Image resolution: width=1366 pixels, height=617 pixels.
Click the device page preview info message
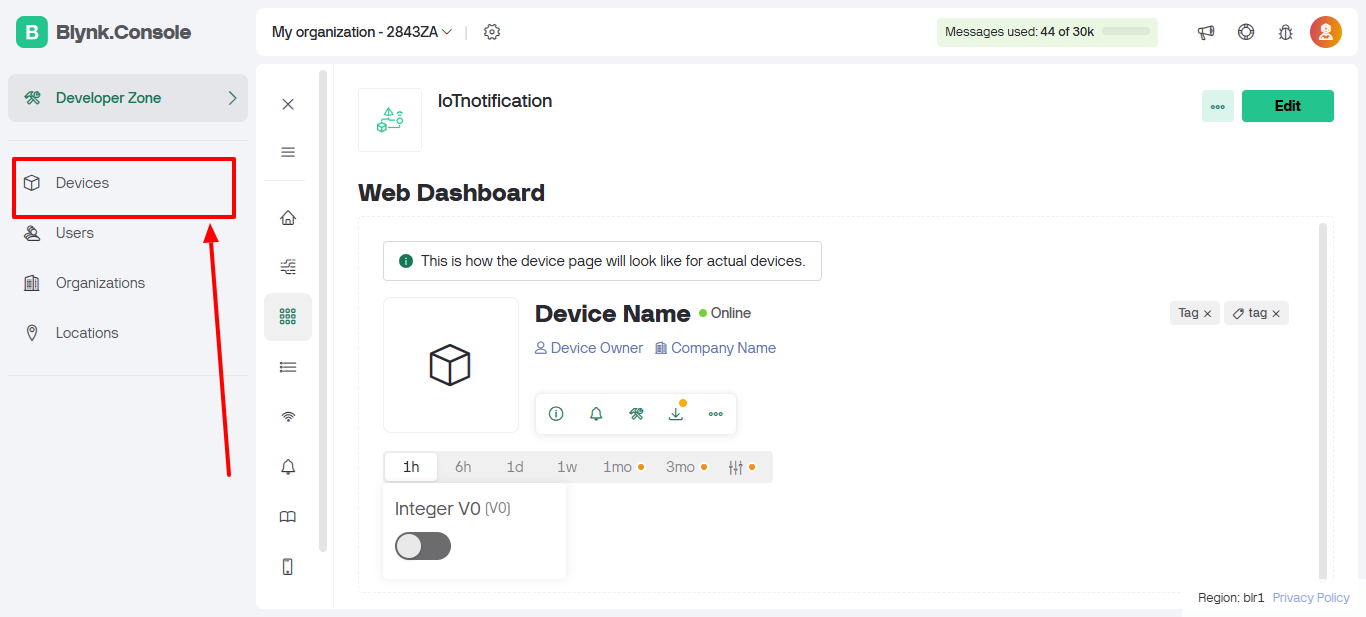(x=602, y=261)
